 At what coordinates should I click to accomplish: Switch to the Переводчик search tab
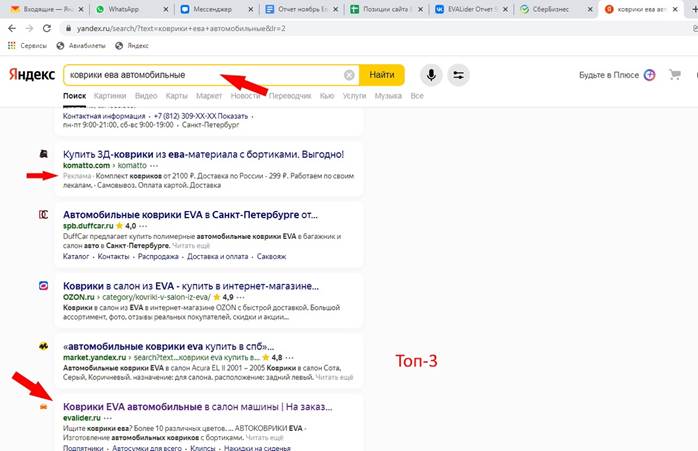tap(290, 96)
